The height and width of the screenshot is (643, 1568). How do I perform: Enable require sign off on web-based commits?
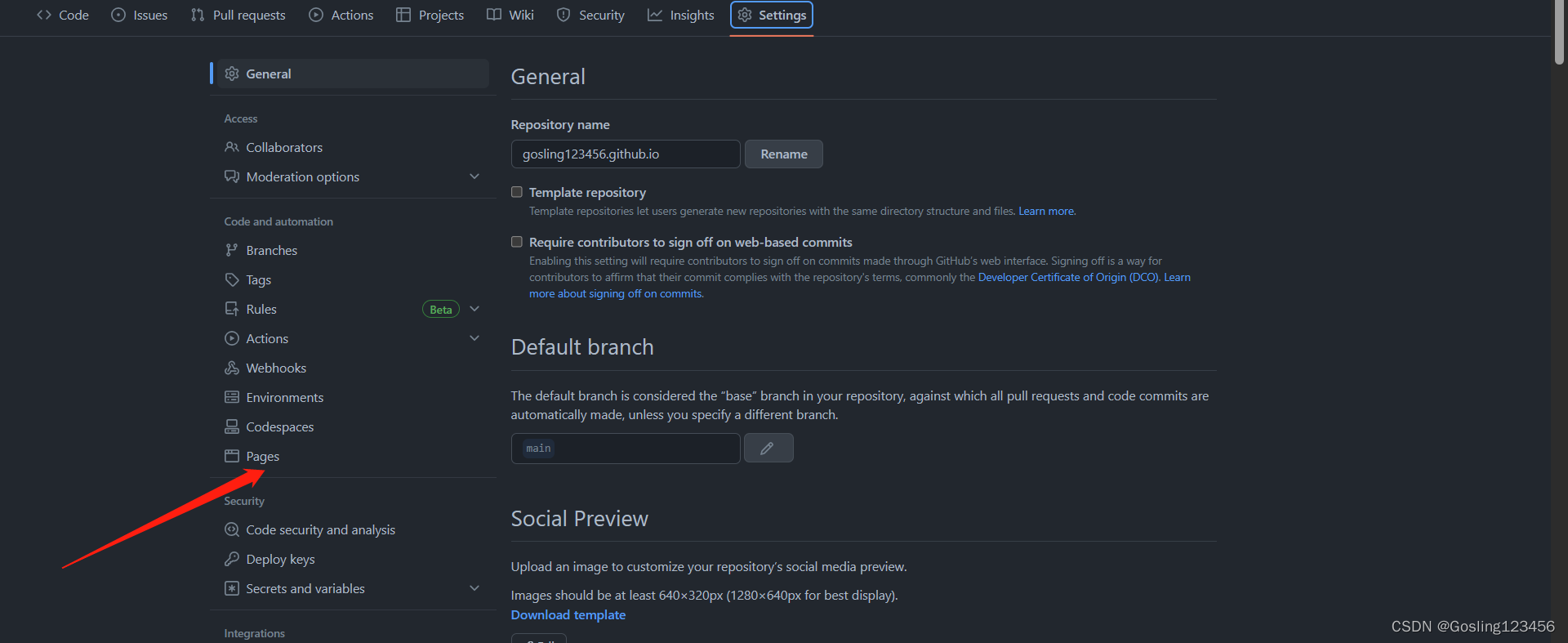point(517,242)
